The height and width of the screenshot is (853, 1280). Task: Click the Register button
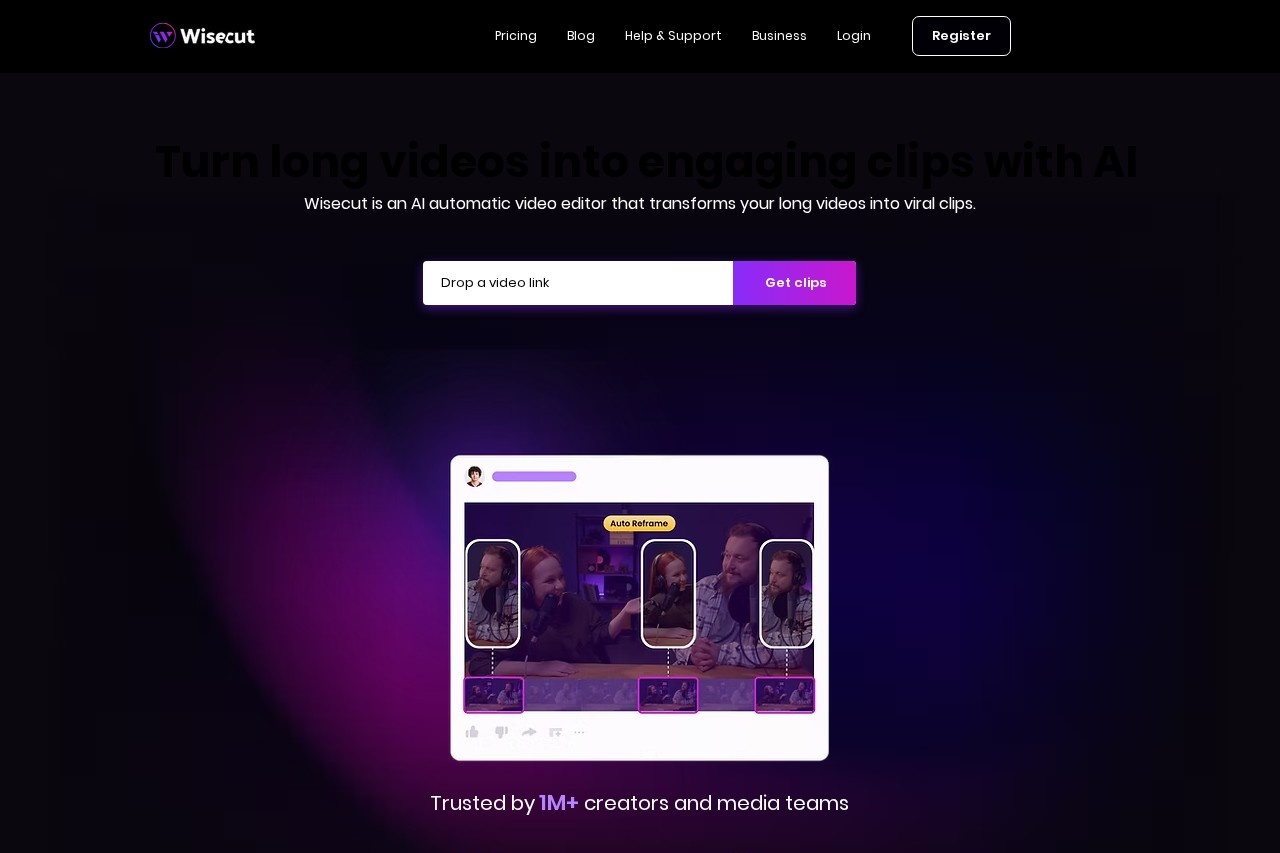pyautogui.click(x=961, y=36)
